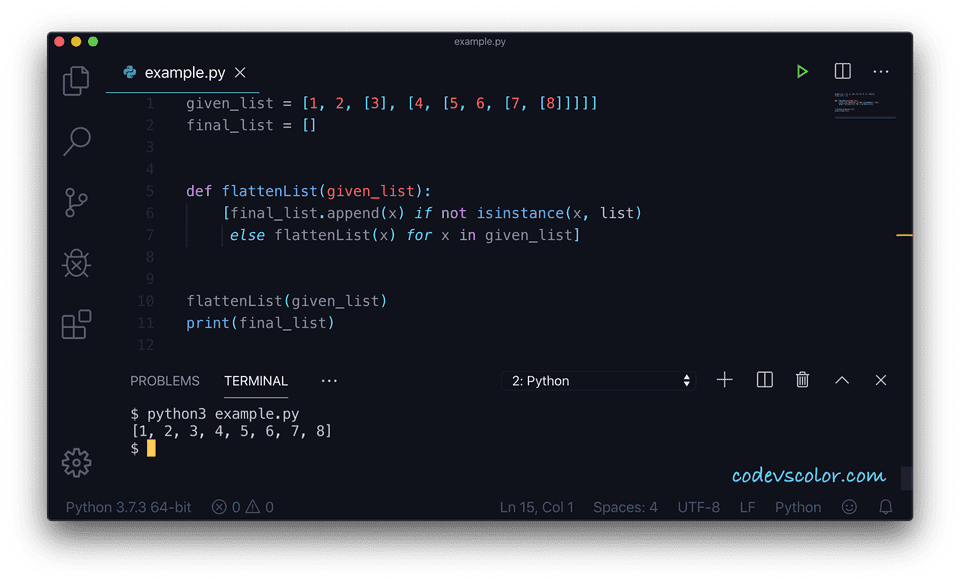Open the Search panel
This screenshot has width=960, height=583.
click(76, 141)
